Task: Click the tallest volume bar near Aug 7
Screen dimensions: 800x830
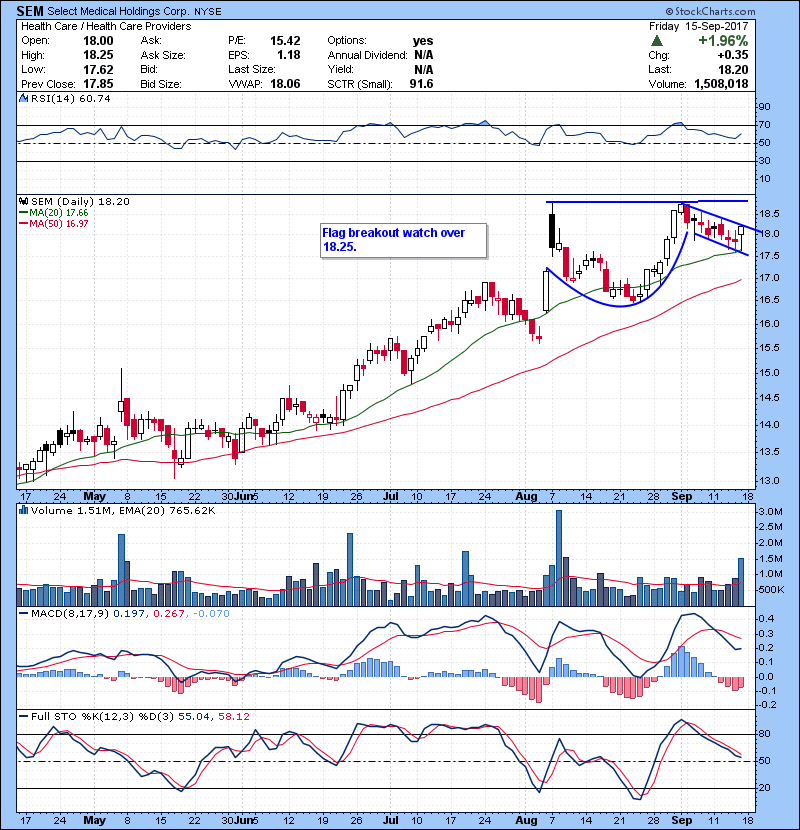Action: coord(559,558)
